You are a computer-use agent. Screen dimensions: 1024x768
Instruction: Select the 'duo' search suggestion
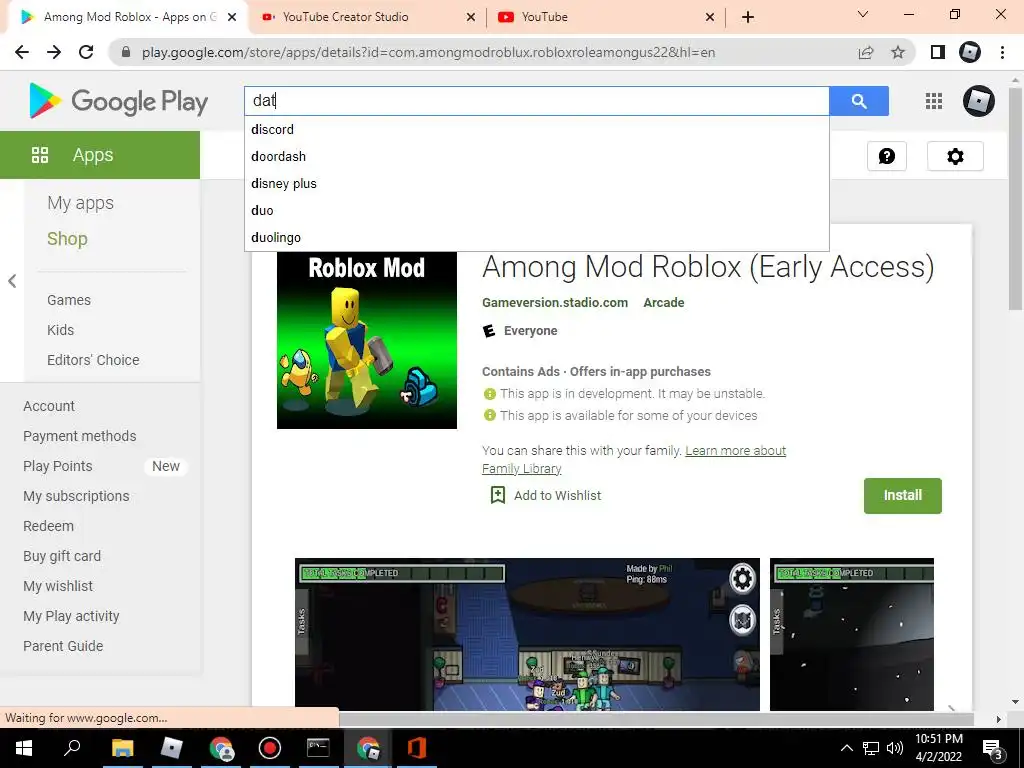click(537, 210)
